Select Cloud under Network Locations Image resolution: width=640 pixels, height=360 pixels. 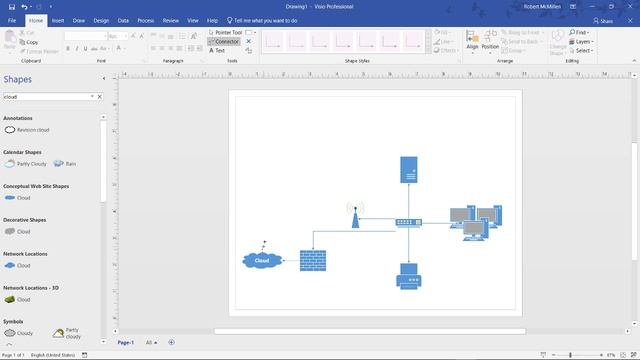(x=18, y=265)
